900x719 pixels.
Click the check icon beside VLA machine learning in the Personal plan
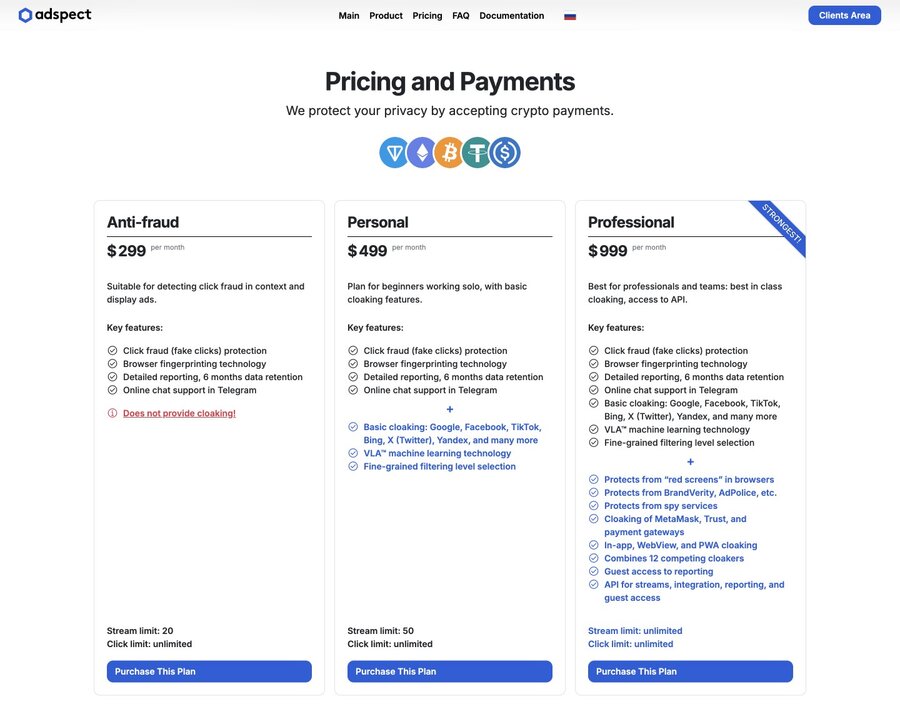353,453
